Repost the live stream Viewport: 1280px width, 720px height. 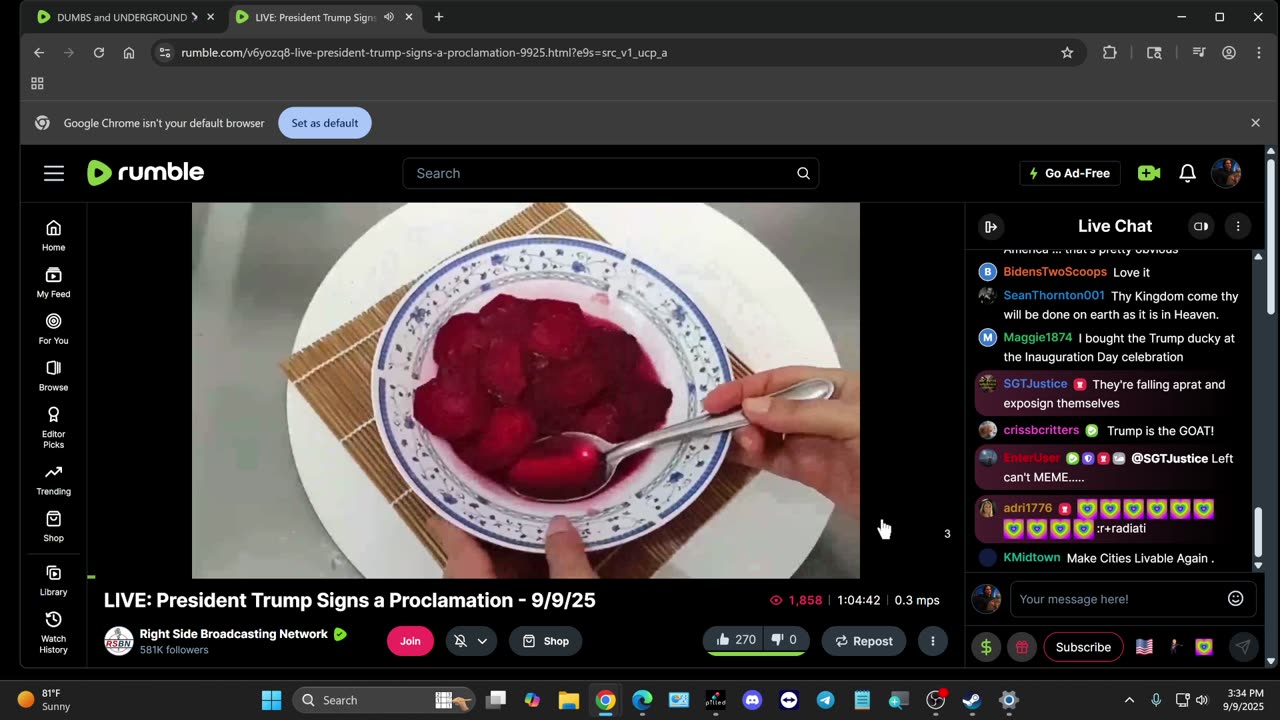[864, 641]
